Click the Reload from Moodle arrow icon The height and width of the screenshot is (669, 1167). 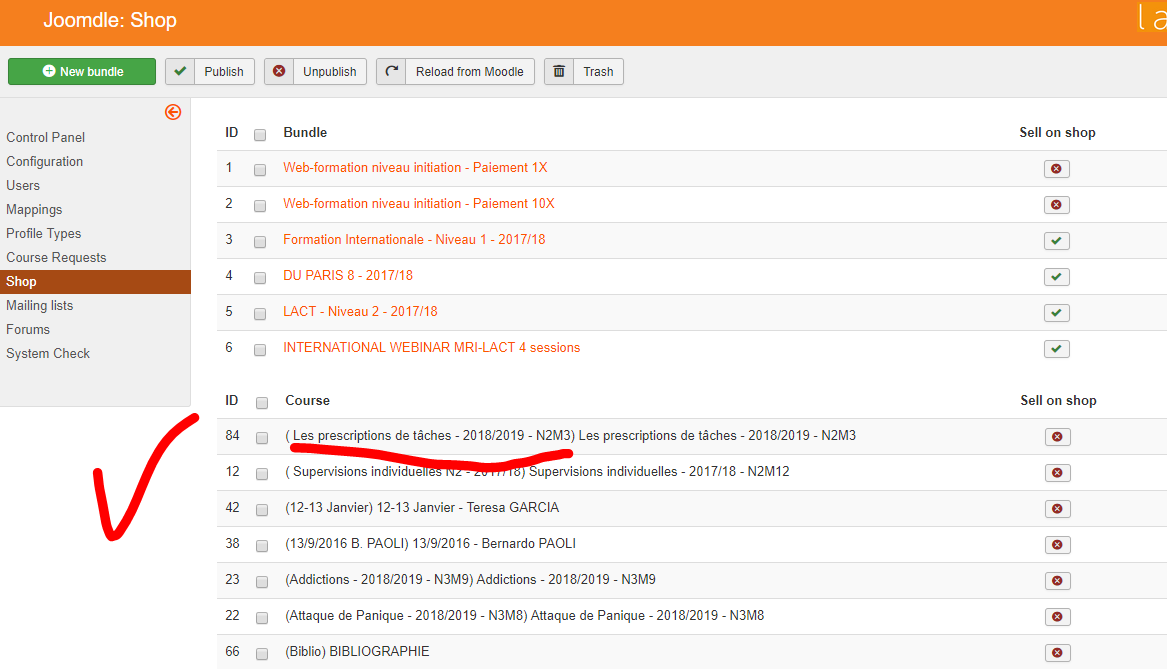click(391, 71)
